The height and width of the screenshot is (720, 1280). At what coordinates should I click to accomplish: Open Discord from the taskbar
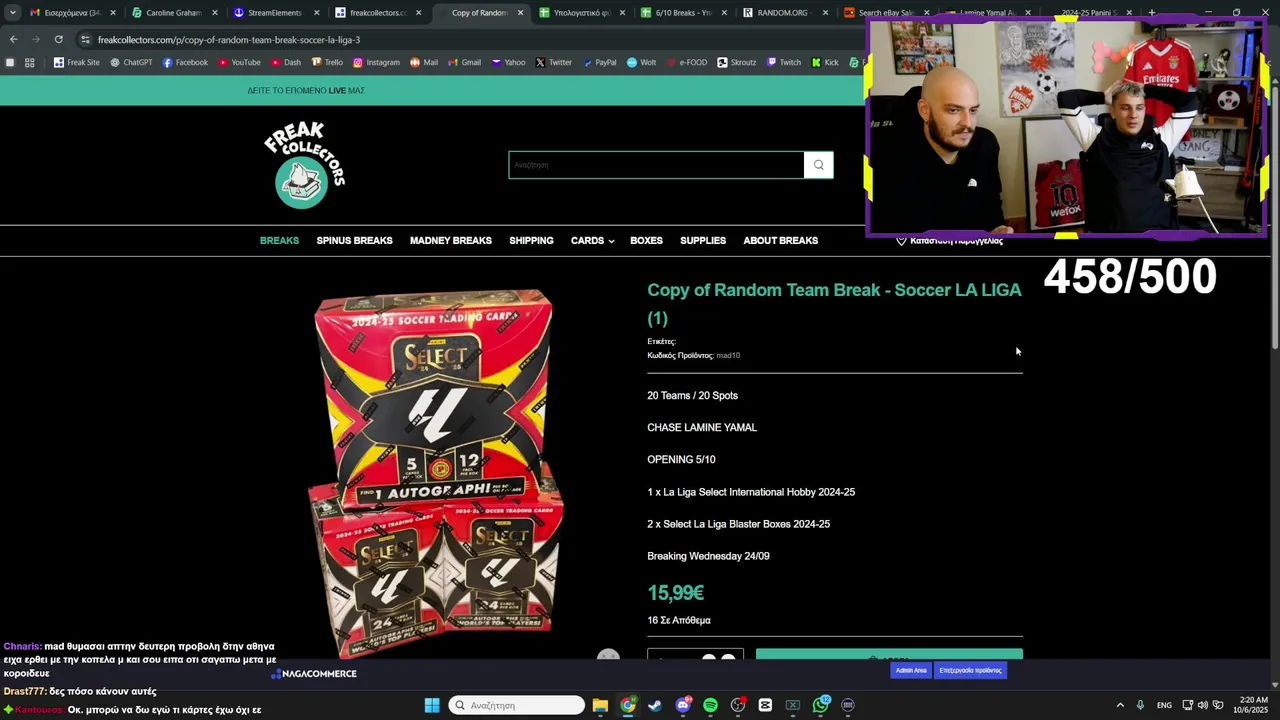point(683,705)
